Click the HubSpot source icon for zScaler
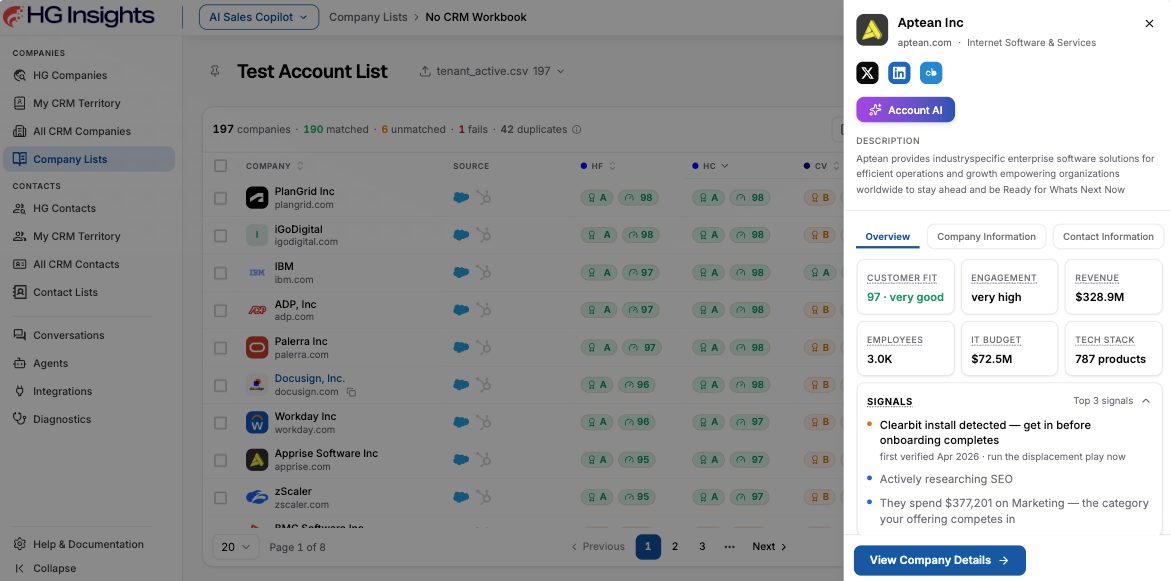This screenshot has width=1171, height=581. click(x=484, y=497)
